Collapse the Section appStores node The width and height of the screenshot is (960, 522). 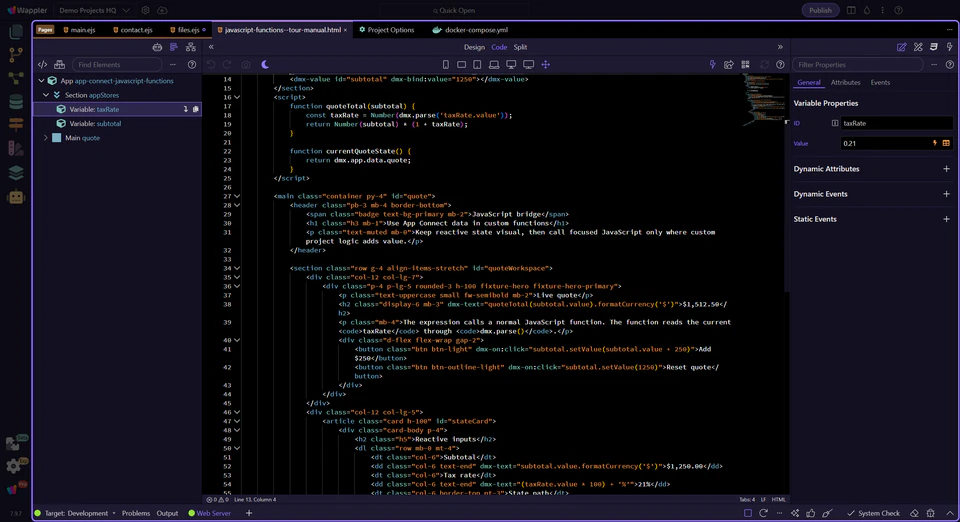(x=46, y=95)
